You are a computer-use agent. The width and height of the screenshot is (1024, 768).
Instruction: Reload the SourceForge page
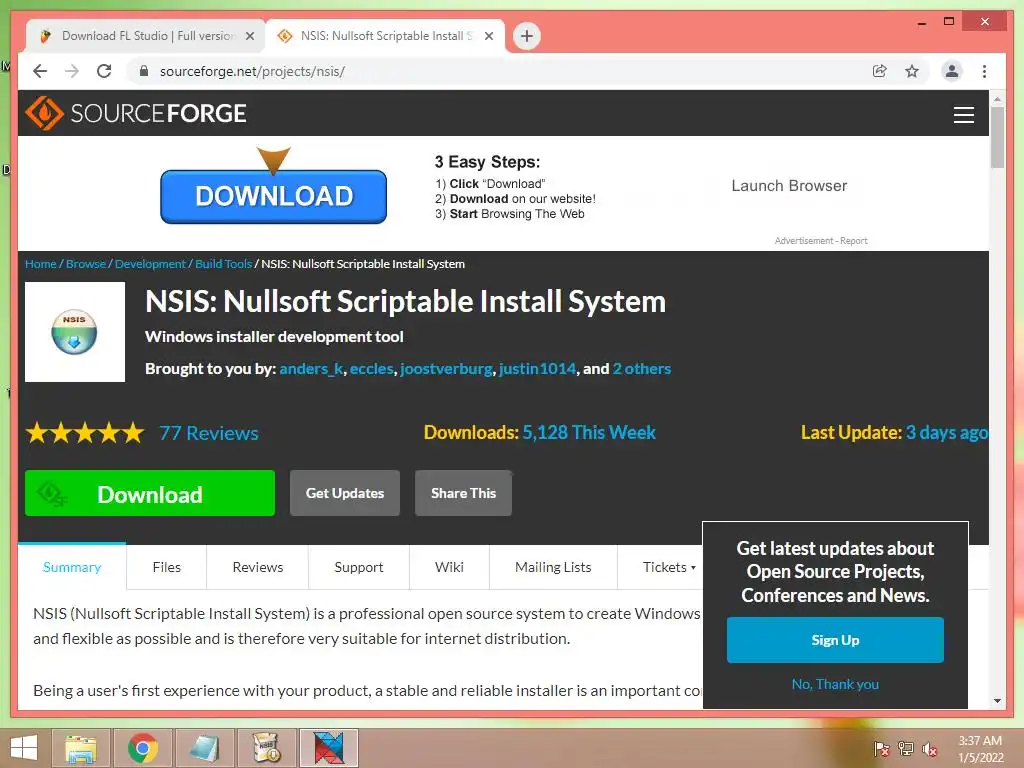click(x=104, y=71)
